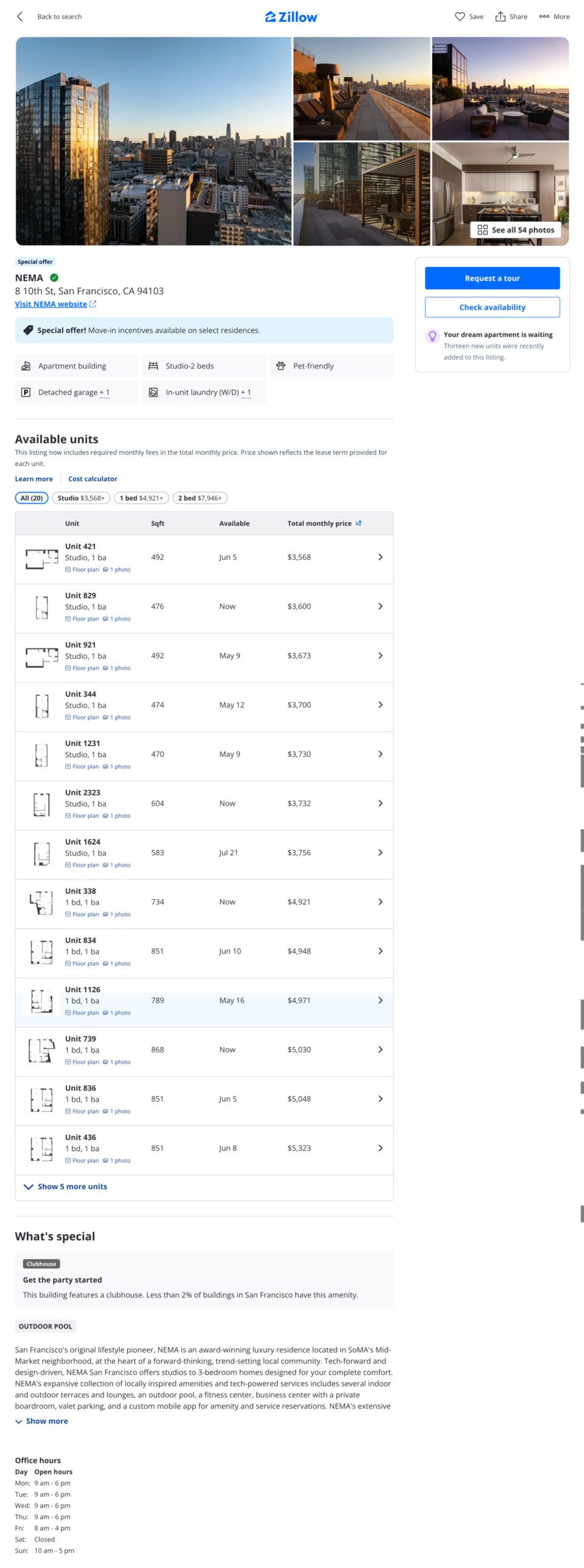Click In-unit laundry (W/D) + 1 feature
Viewport: 584px width, 1568px height.
tap(204, 392)
